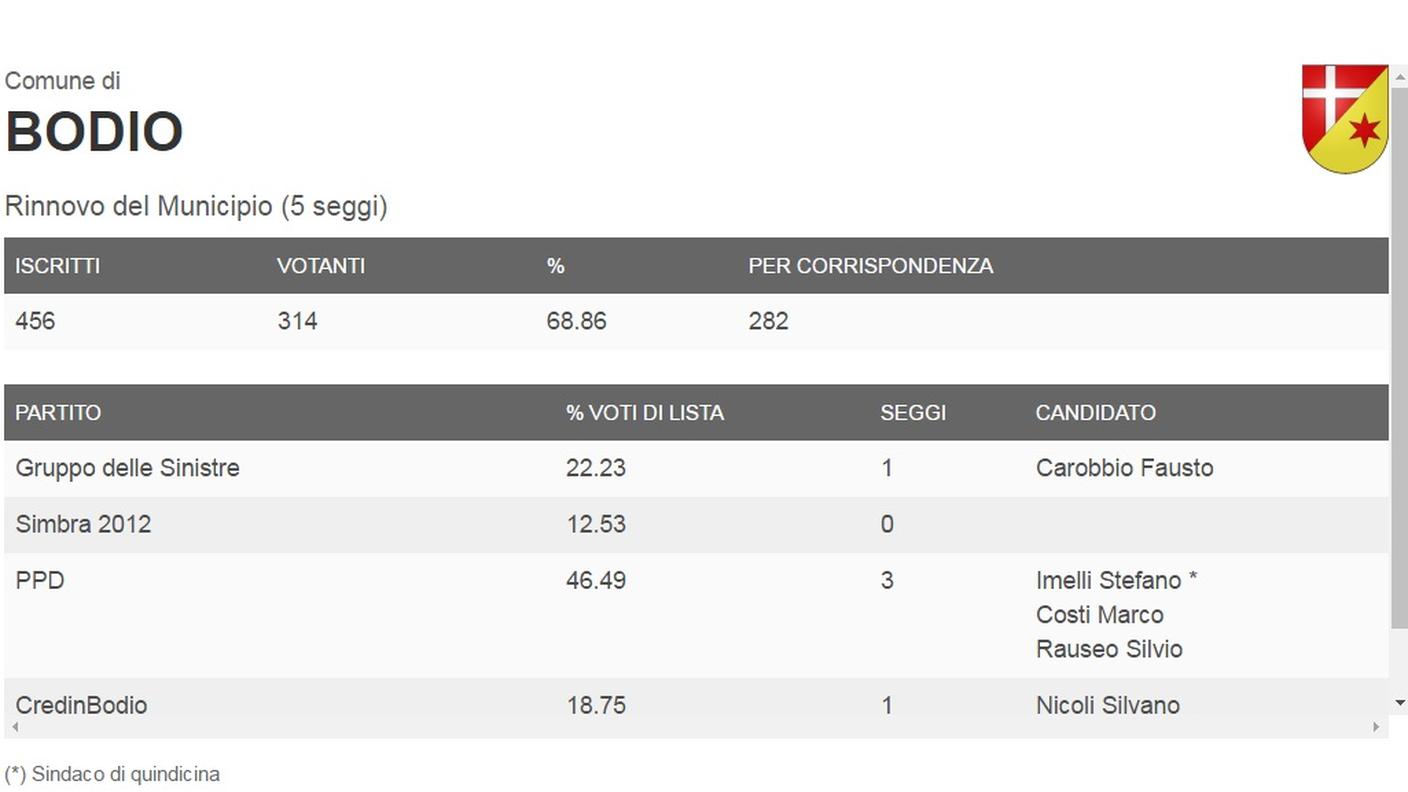Screen dimensions: 1408x792
Task: Click candidate Carobbio Fausto
Action: point(1124,468)
